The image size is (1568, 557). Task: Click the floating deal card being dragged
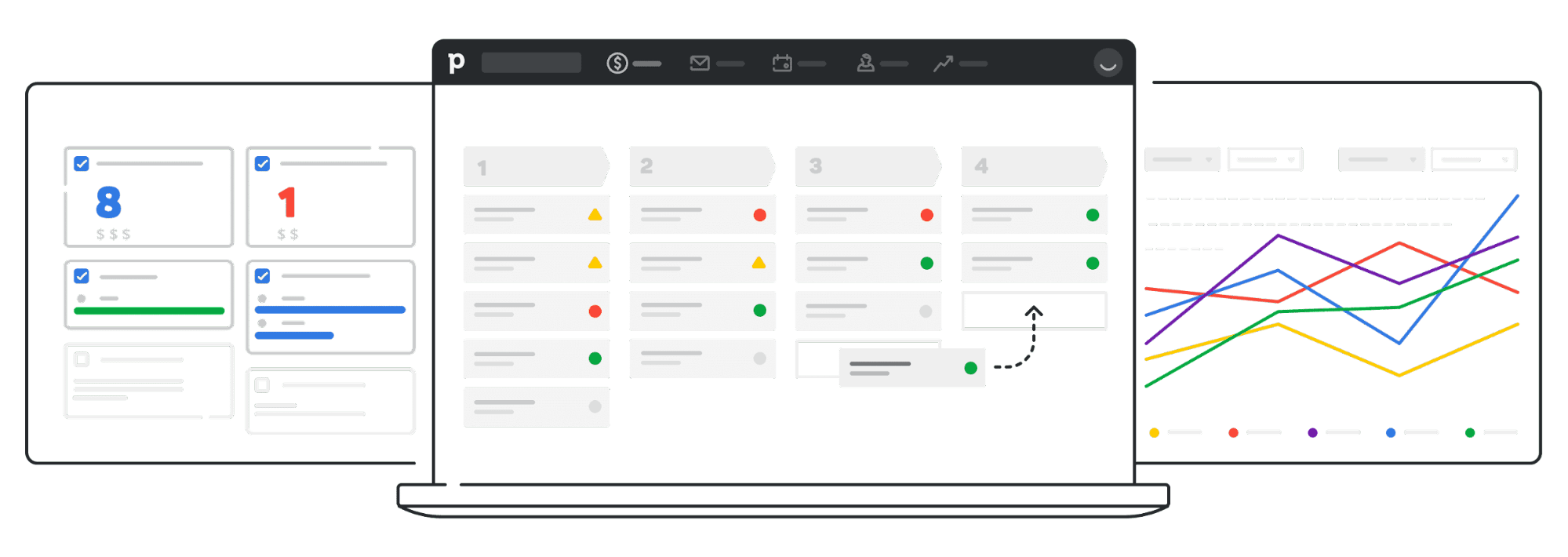coord(911,368)
